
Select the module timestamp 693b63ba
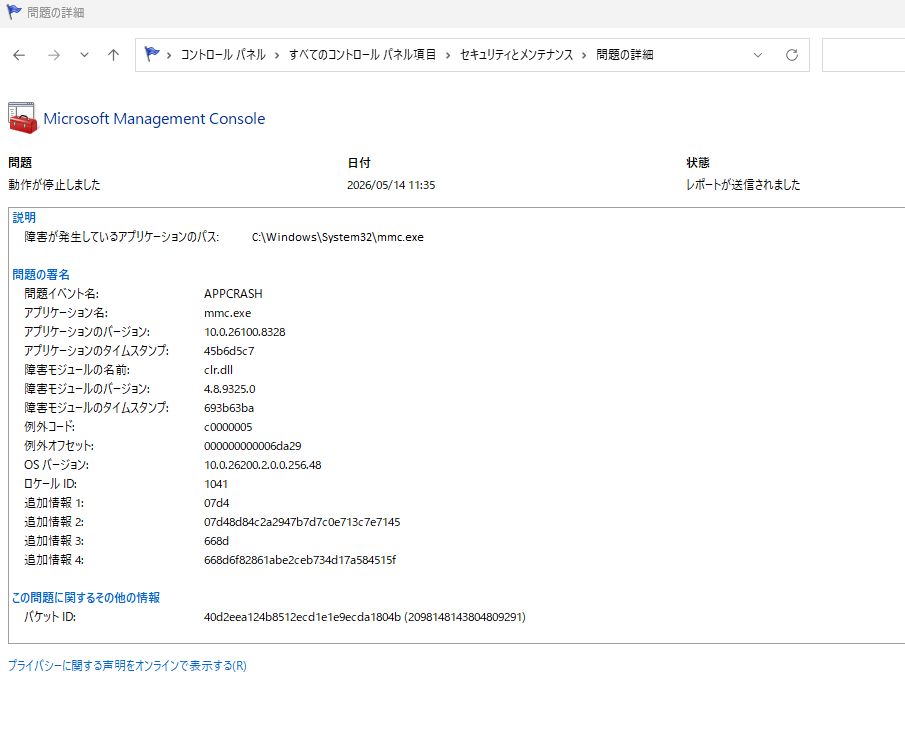tap(229, 408)
